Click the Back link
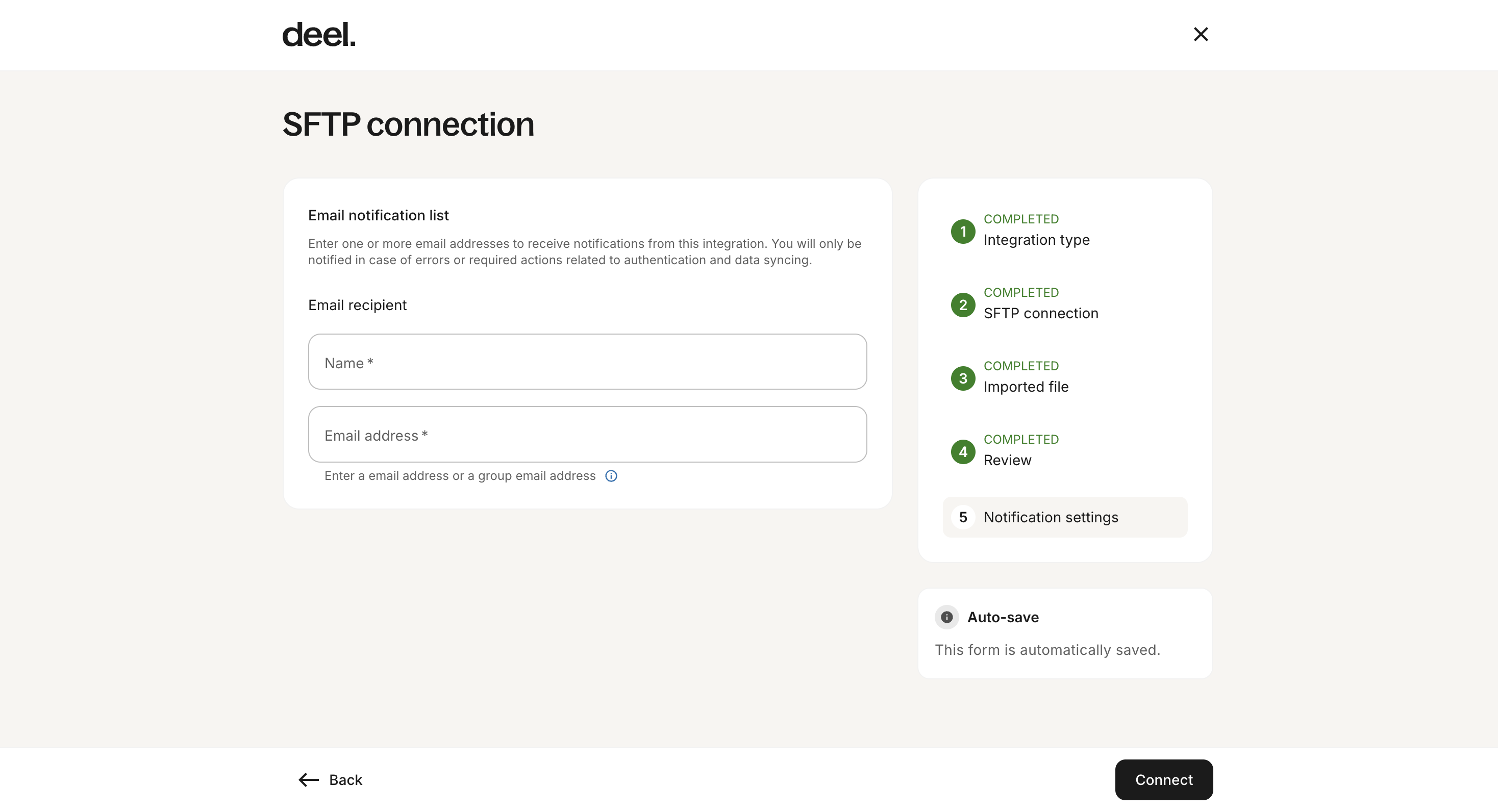Viewport: 1498px width, 812px height. pyautogui.click(x=330, y=780)
